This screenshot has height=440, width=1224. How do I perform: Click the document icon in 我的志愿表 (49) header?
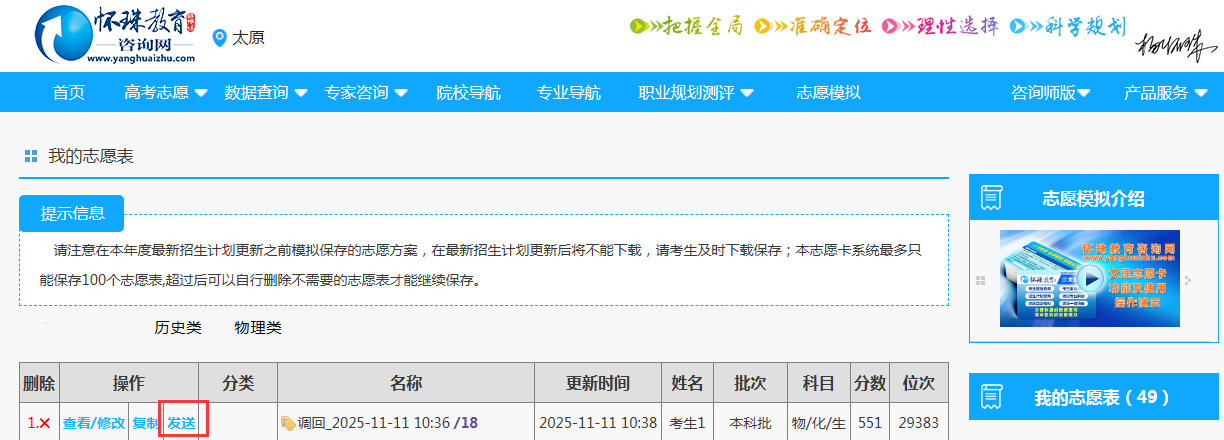pos(992,397)
